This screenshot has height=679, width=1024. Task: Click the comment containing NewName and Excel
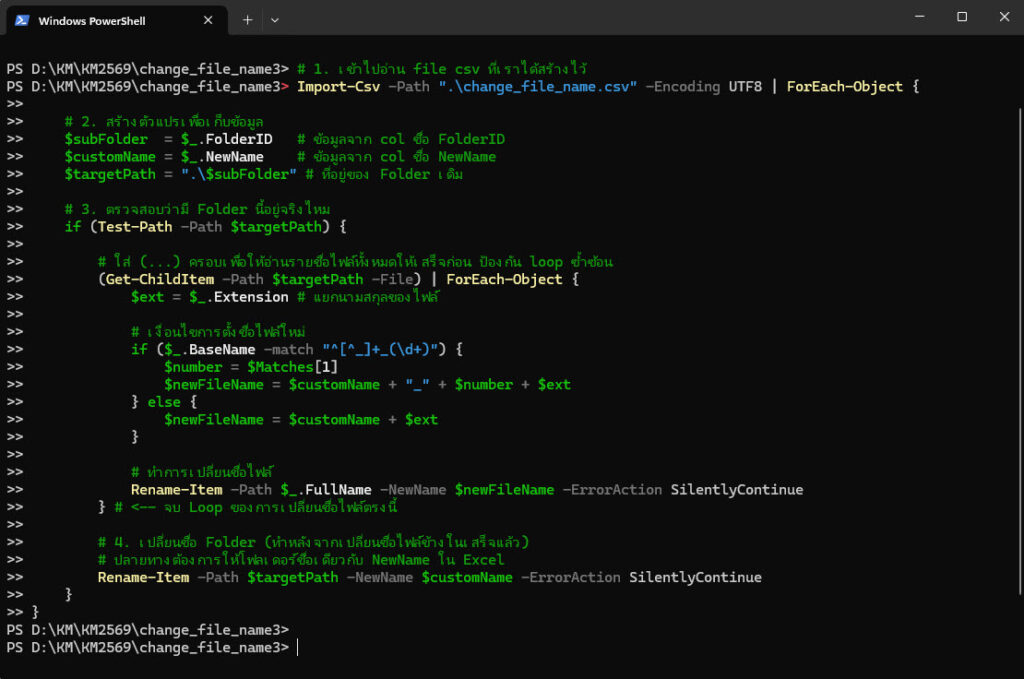coord(301,560)
